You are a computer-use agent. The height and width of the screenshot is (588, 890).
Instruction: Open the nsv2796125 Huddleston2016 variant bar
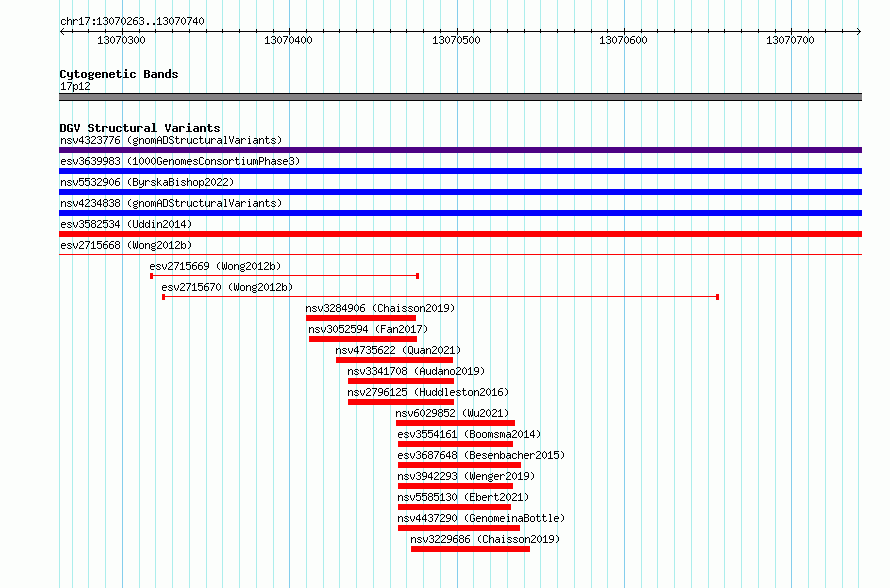pos(401,402)
